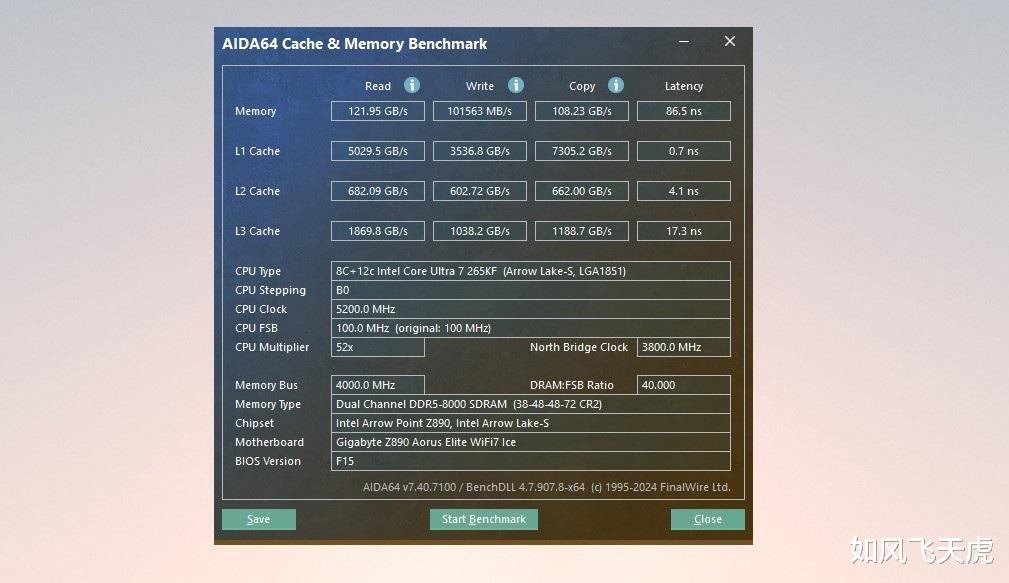The image size is (1009, 583).
Task: Click the Read column header label
Action: click(378, 86)
